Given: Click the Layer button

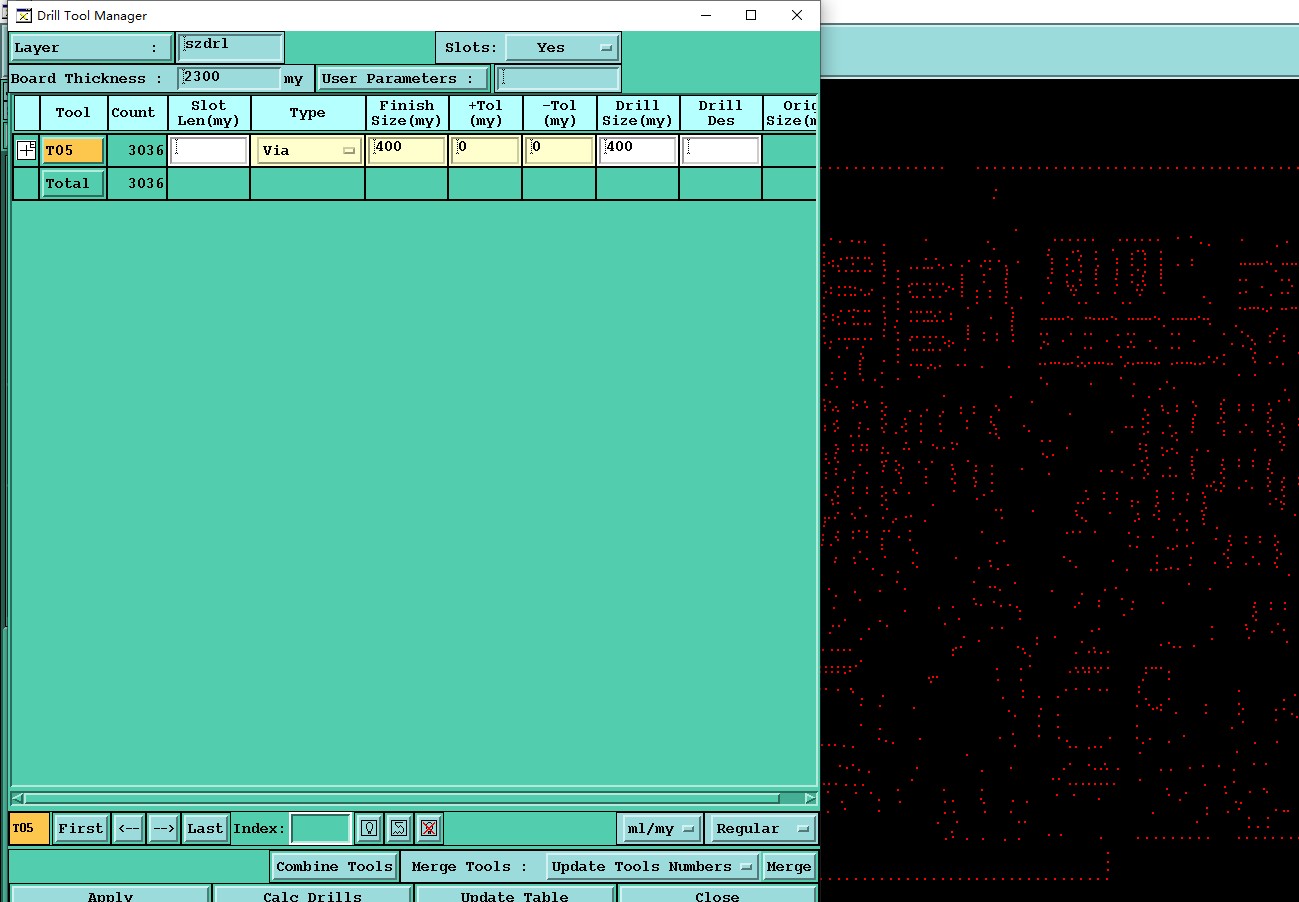Looking at the screenshot, I should [x=91, y=47].
